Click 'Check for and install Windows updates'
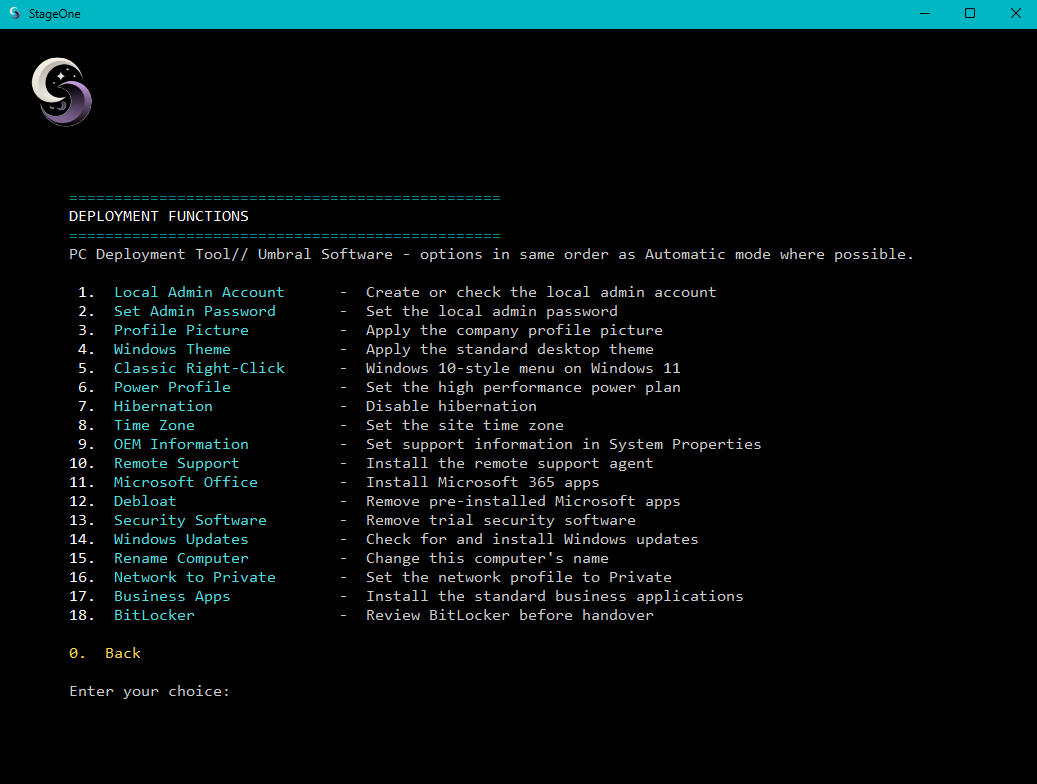Image resolution: width=1037 pixels, height=784 pixels. point(532,539)
